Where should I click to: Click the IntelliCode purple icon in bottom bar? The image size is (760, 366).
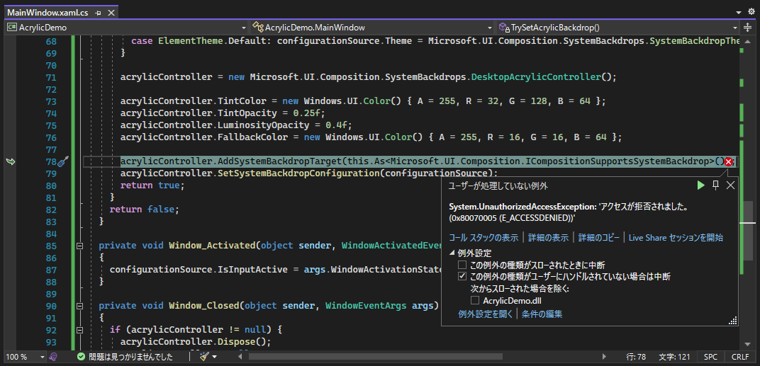point(54,357)
